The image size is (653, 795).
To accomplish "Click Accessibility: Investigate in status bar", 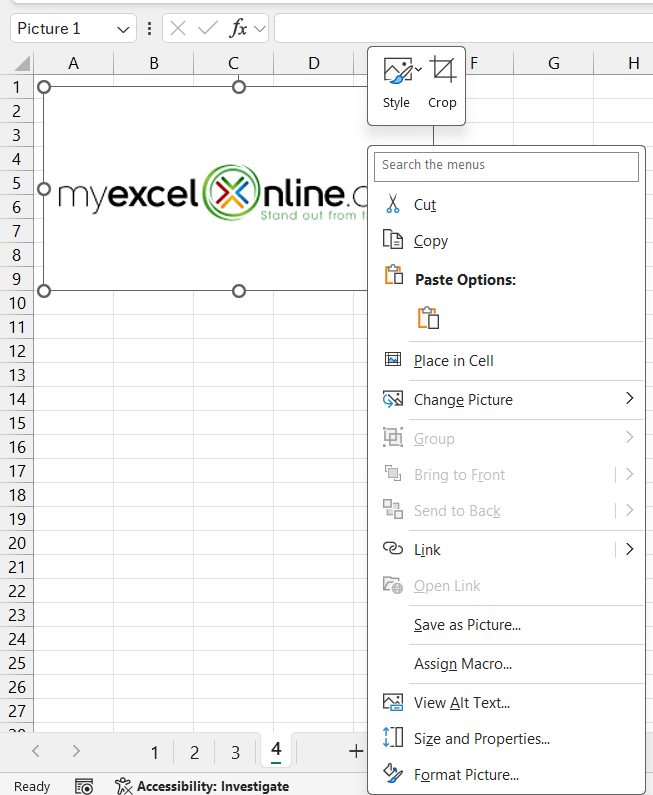I will tap(202, 786).
